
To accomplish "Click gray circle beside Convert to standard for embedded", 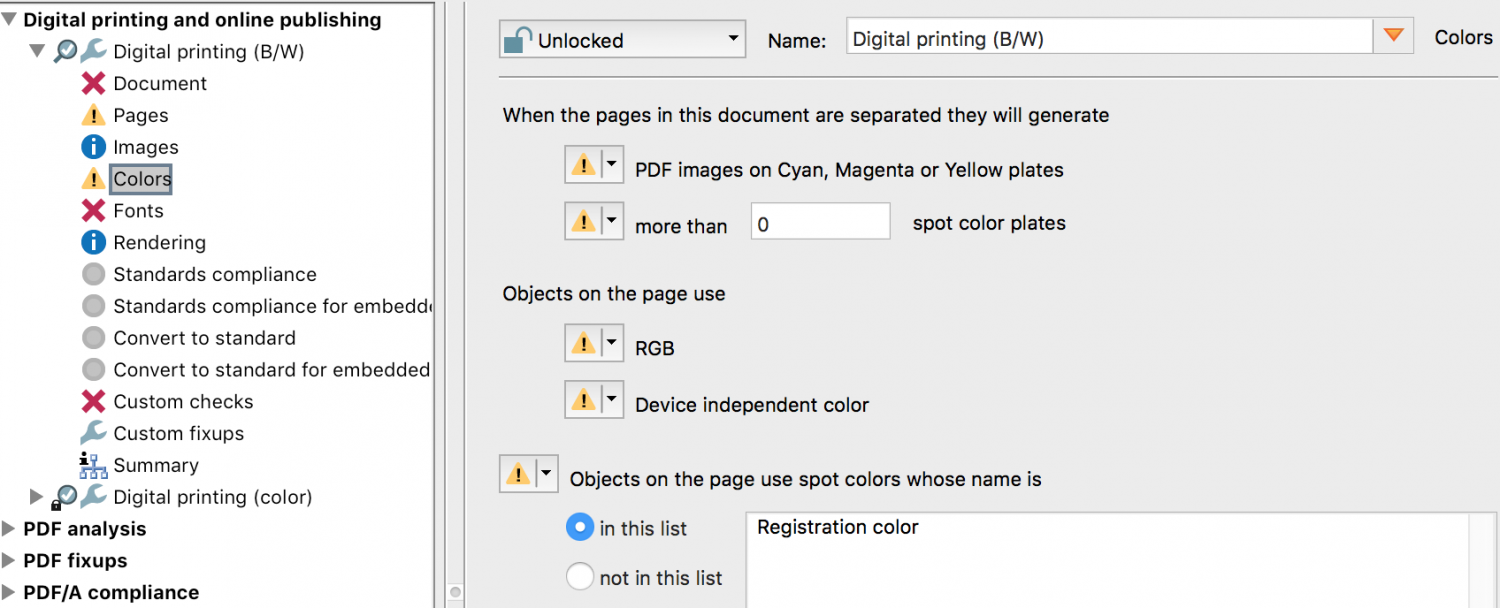I will (93, 370).
